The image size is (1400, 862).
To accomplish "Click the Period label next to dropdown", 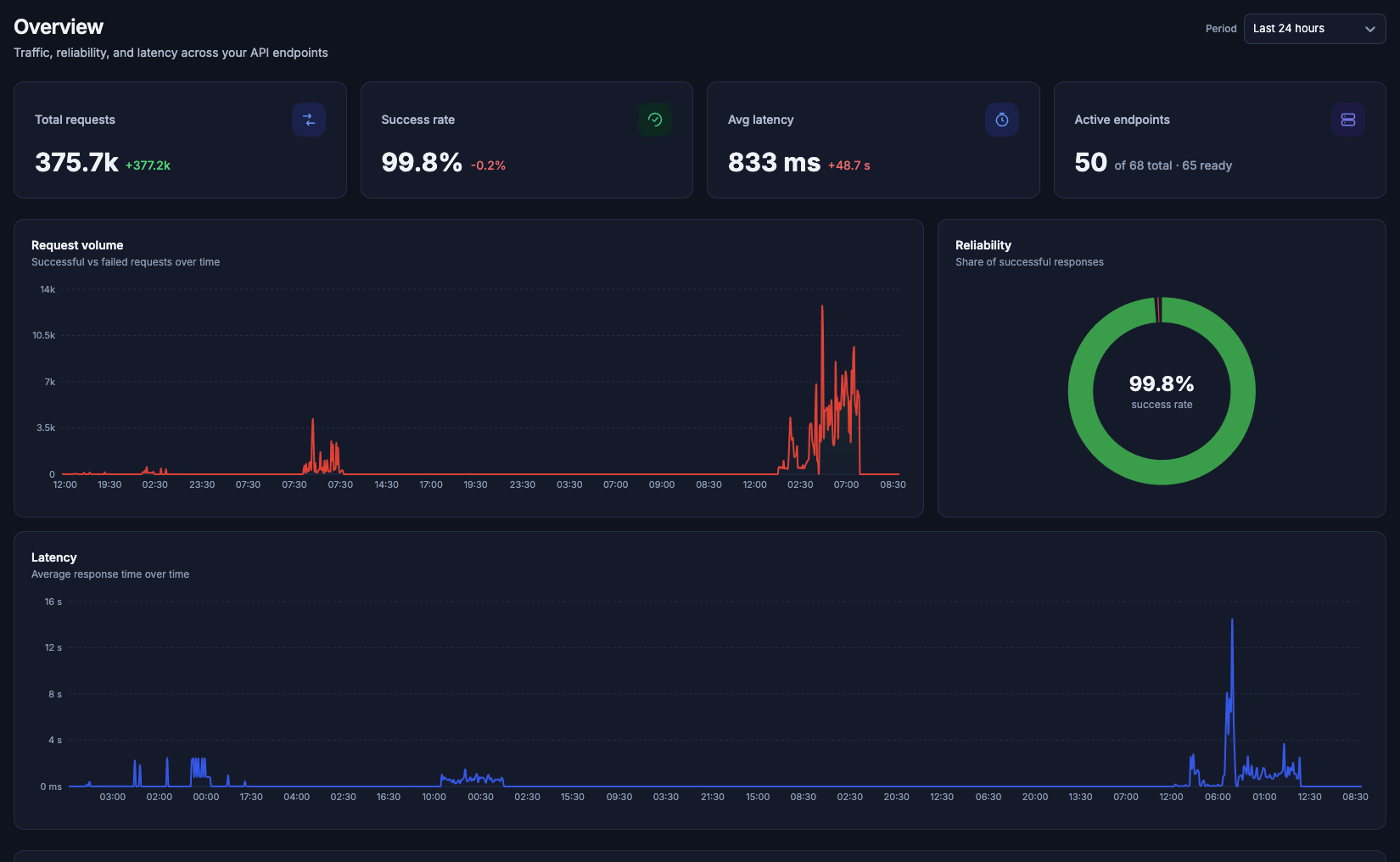I will click(1221, 29).
